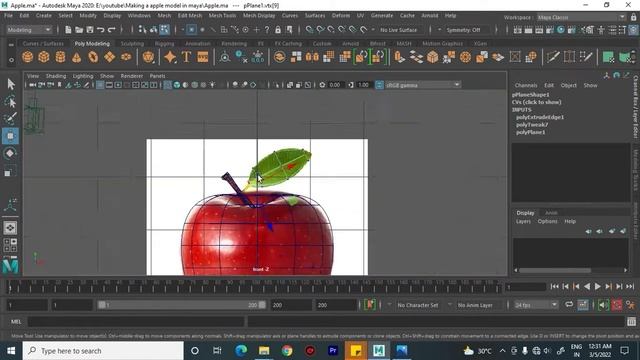Toggle Auto Keyframe button

click(617, 305)
